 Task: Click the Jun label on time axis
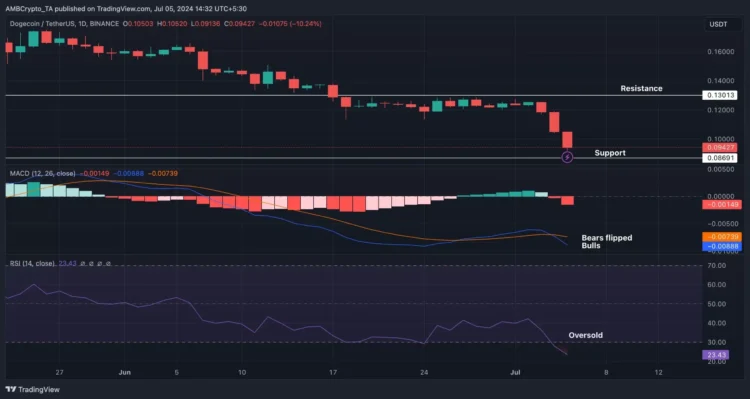point(124,373)
